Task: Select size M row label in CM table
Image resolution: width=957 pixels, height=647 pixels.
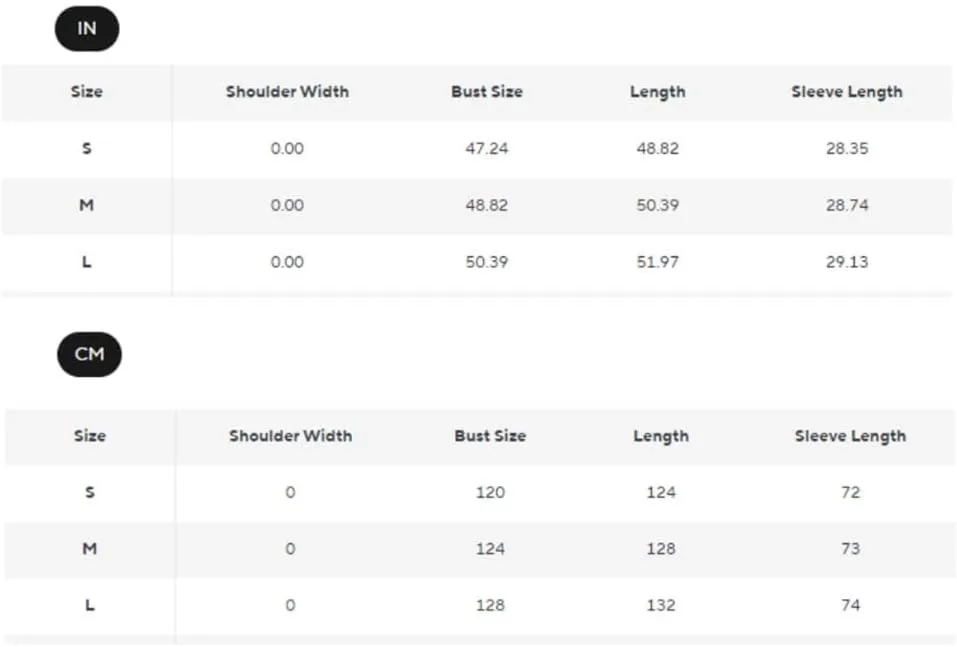Action: [90, 549]
